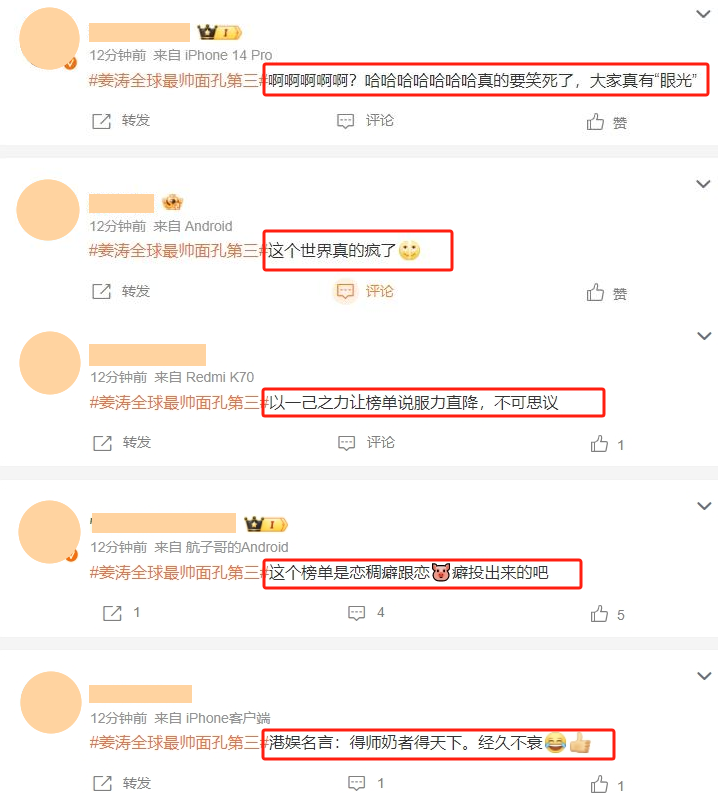
Task: Open hashtag #姜涛全球最帅面孔第三# in the first post
Action: [178, 80]
